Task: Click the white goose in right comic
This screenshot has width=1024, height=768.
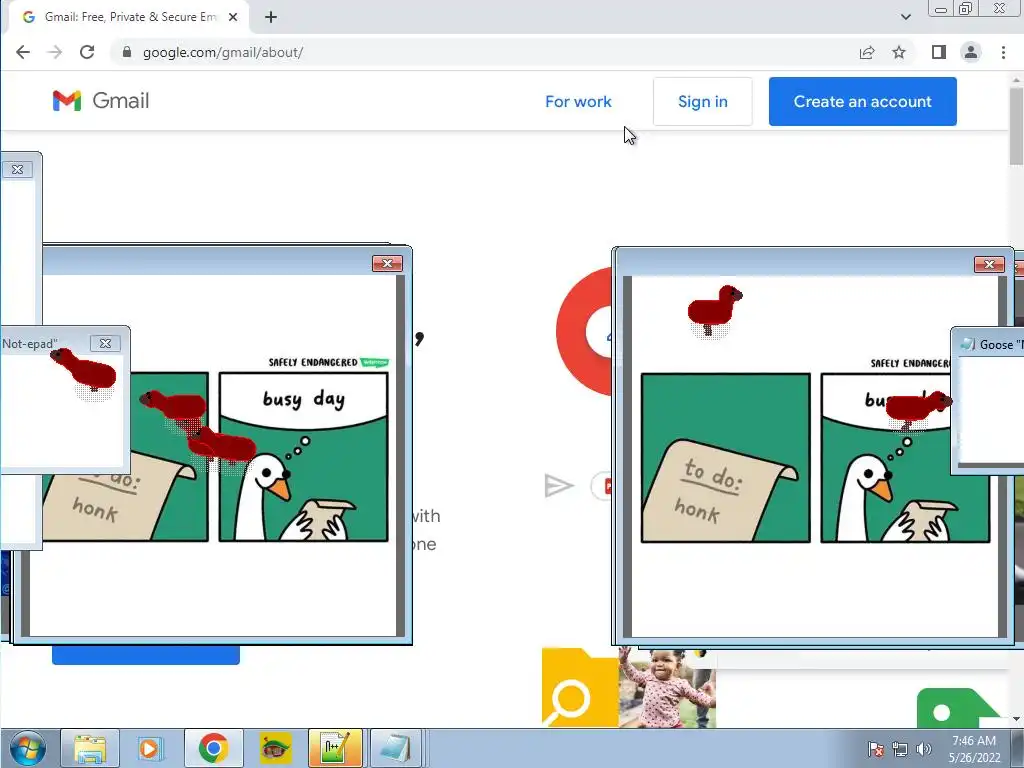Action: (869, 496)
